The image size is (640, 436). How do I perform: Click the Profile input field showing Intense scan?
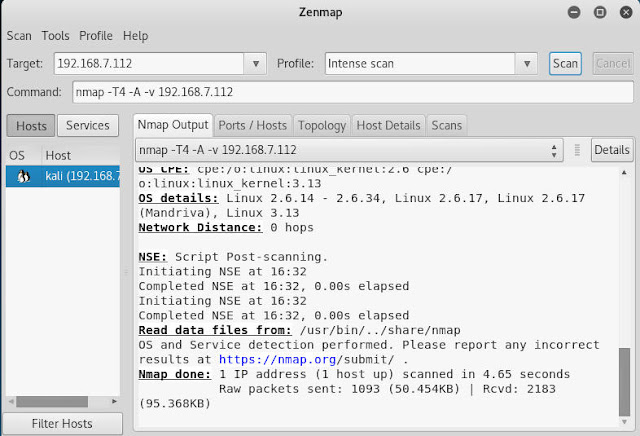[x=420, y=64]
